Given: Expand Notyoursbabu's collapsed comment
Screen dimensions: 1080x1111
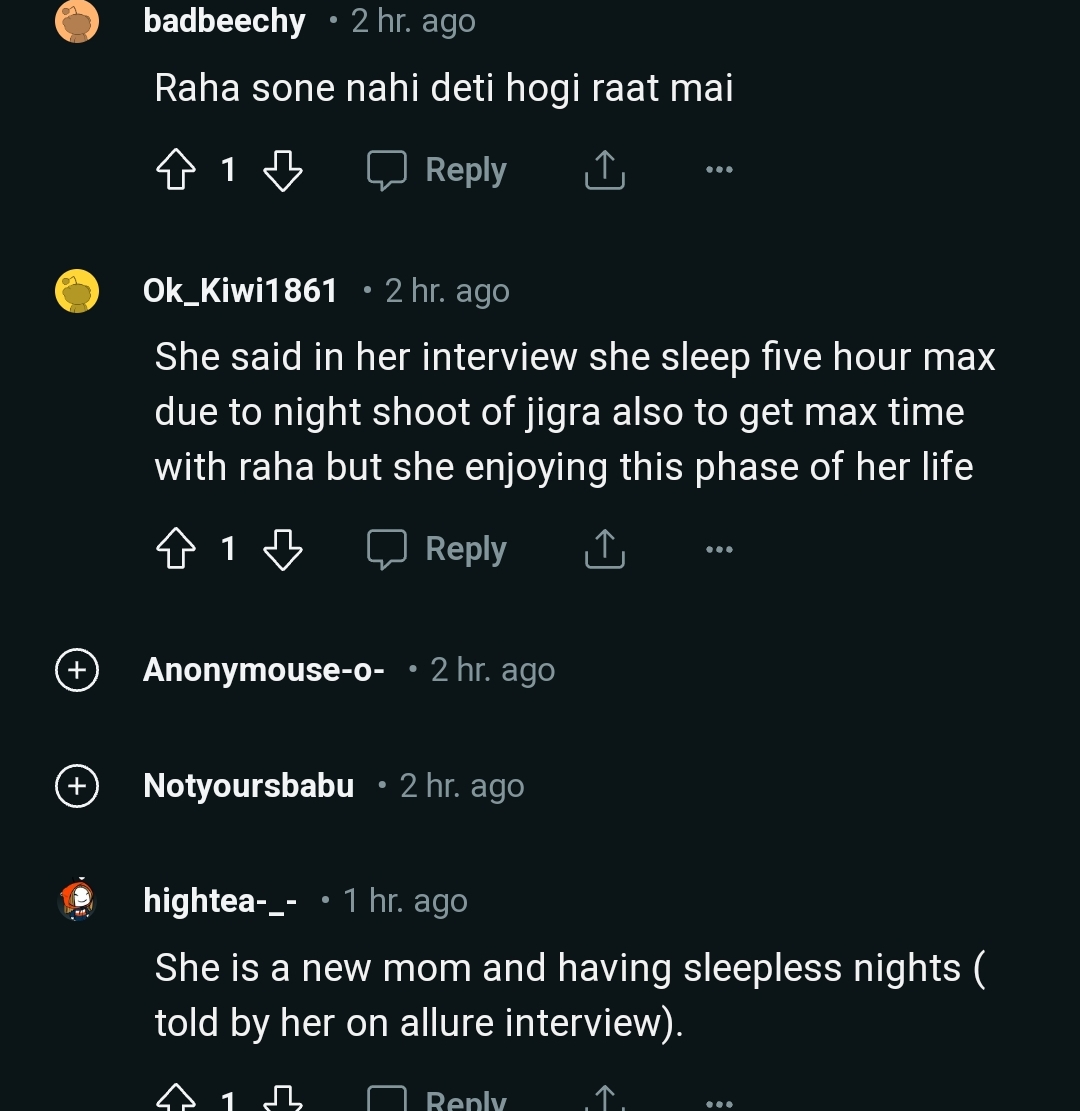Looking at the screenshot, I should coord(76,786).
